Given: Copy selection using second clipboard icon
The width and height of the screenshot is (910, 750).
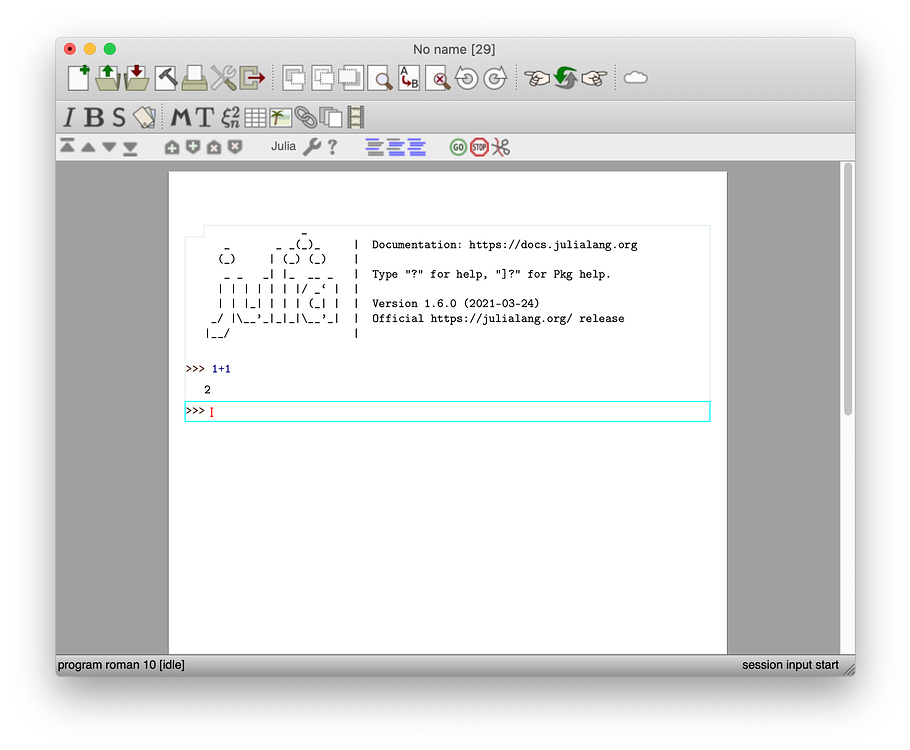Looking at the screenshot, I should [x=323, y=78].
